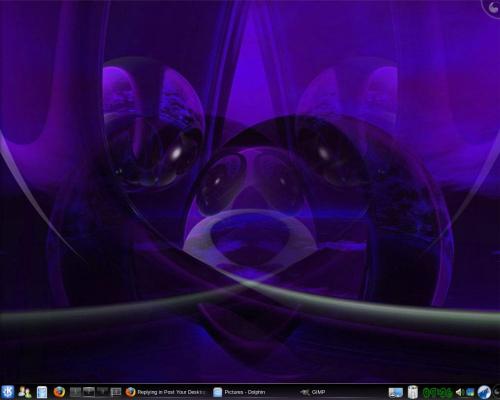Open the round blue globe icon in panel
This screenshot has width=500, height=400.
pos(484,392)
